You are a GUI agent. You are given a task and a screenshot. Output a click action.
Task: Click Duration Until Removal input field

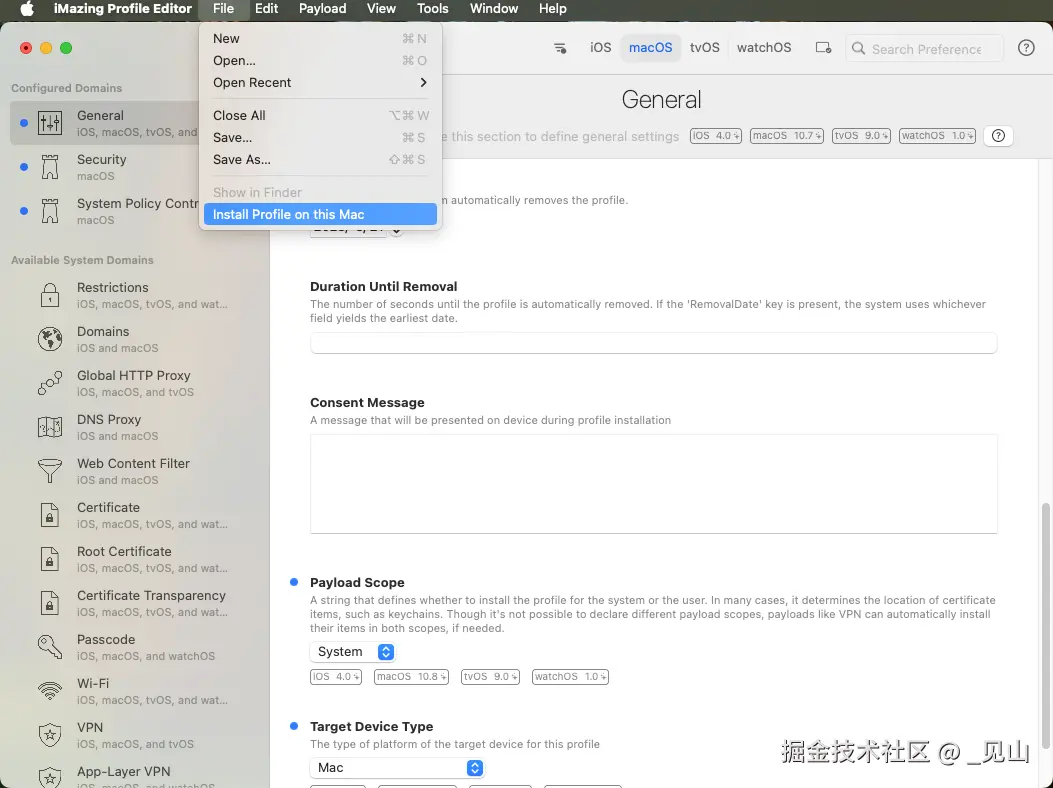[x=653, y=343]
